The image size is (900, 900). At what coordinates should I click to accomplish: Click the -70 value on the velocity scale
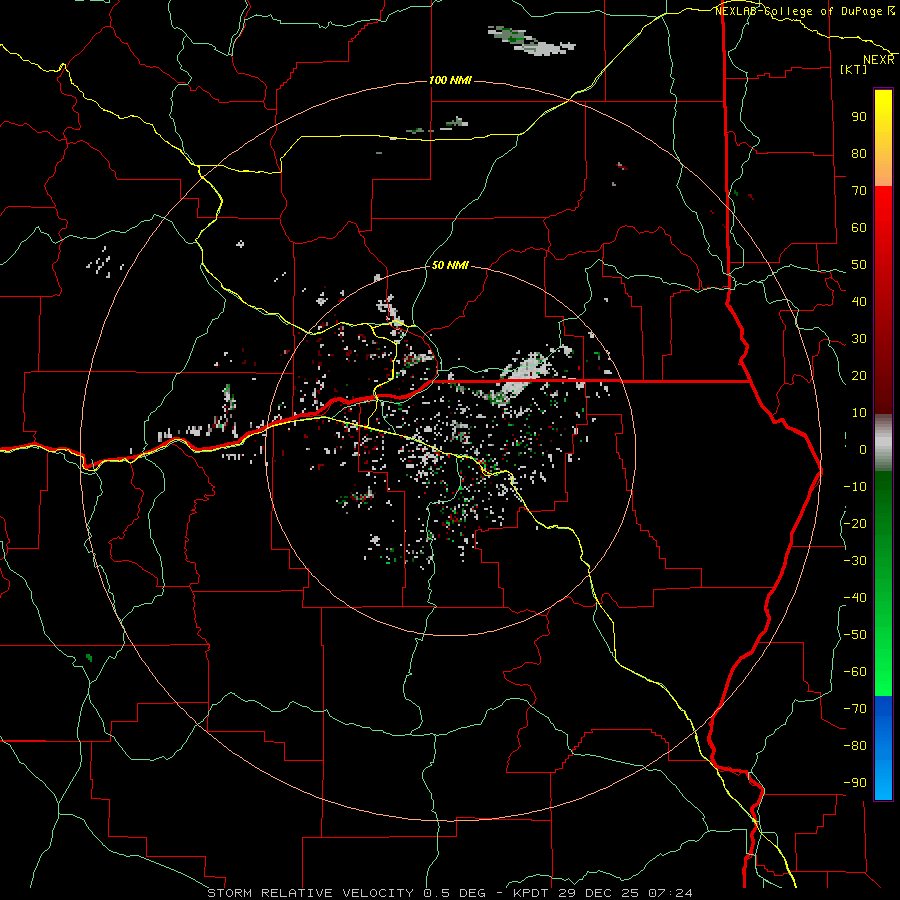click(855, 709)
